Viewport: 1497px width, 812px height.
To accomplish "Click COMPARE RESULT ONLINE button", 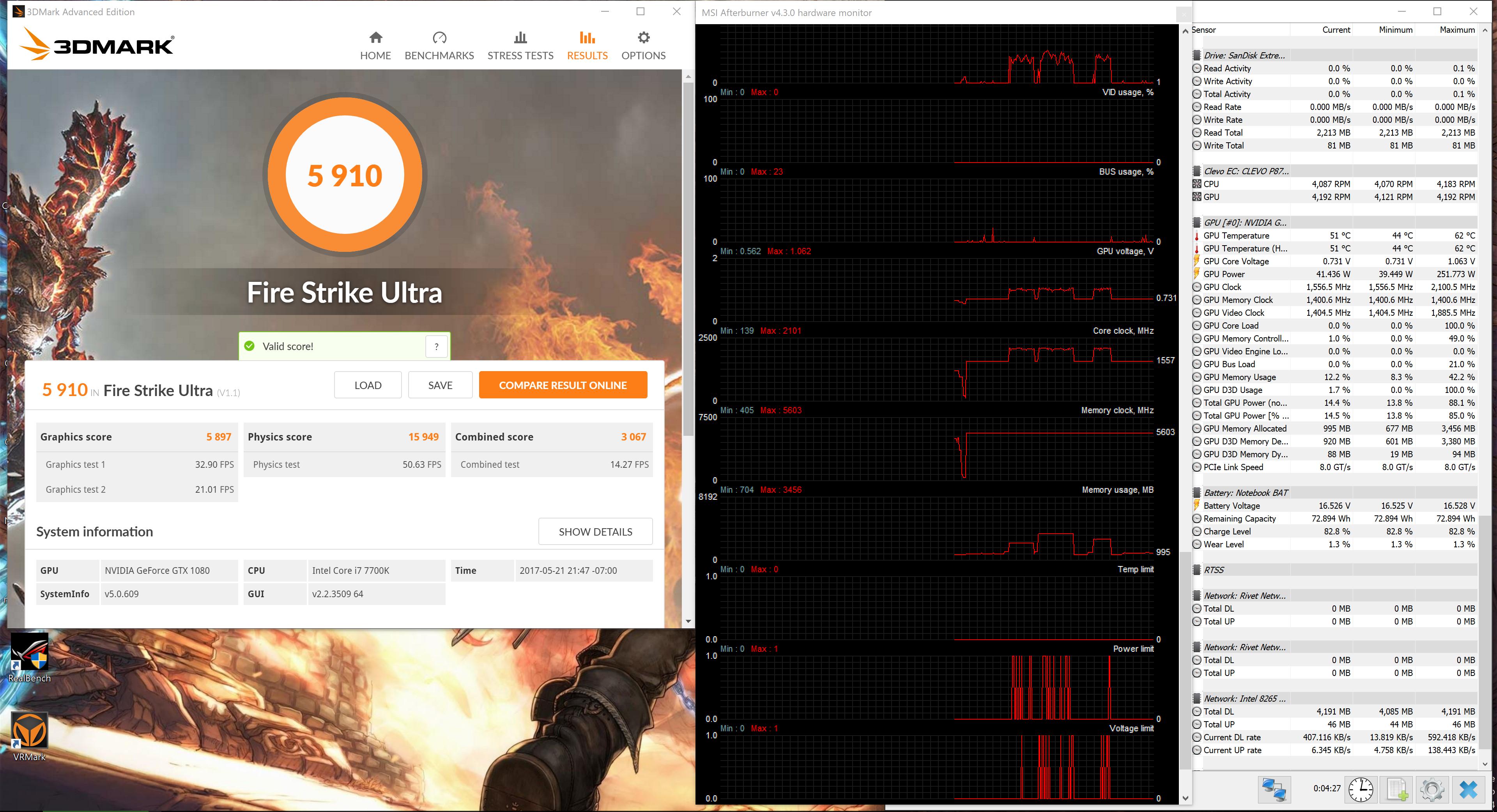I will click(x=563, y=386).
